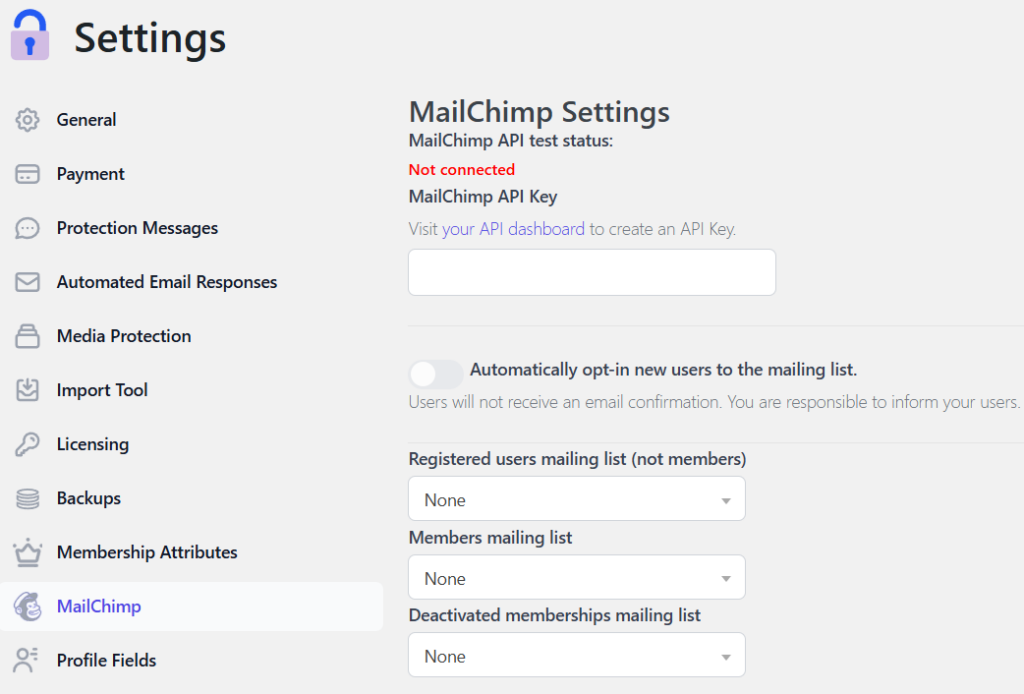Click the Automated Email Responses envelope icon
This screenshot has width=1024, height=694.
27,282
